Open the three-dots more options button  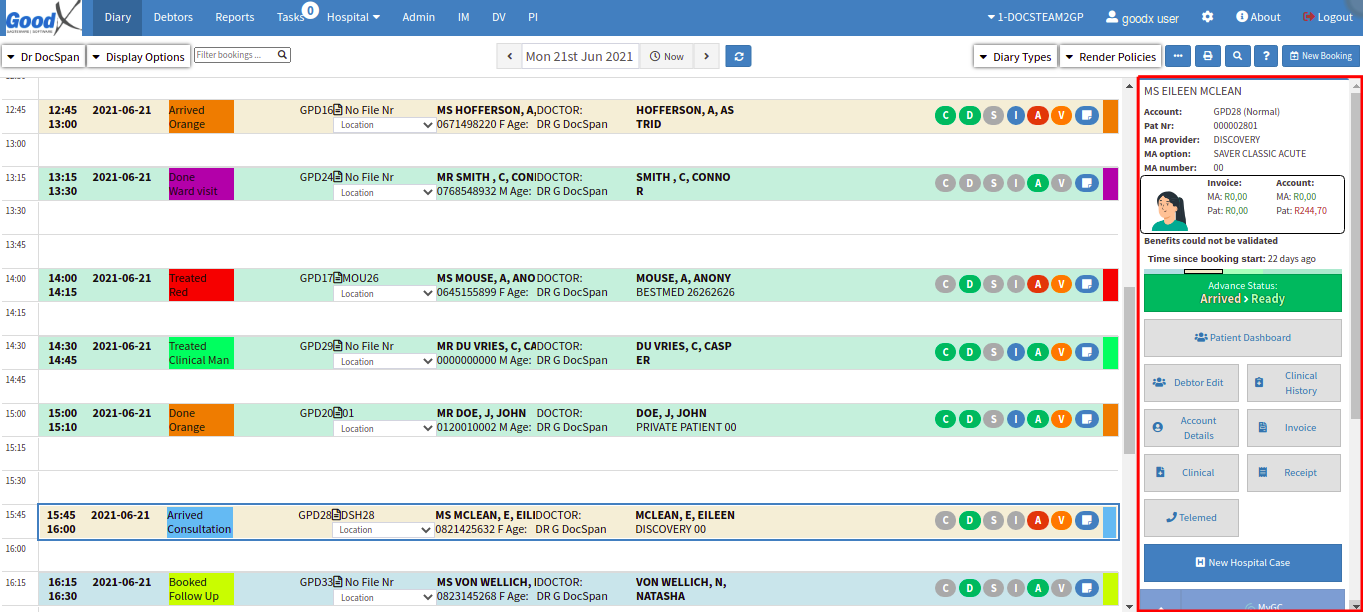(1177, 57)
